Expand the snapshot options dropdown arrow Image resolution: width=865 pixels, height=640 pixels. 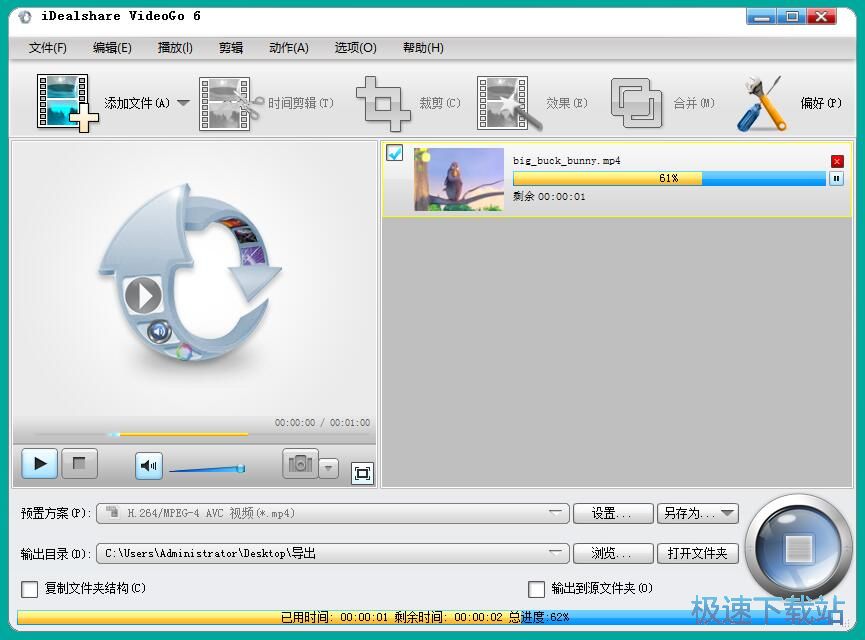[328, 468]
